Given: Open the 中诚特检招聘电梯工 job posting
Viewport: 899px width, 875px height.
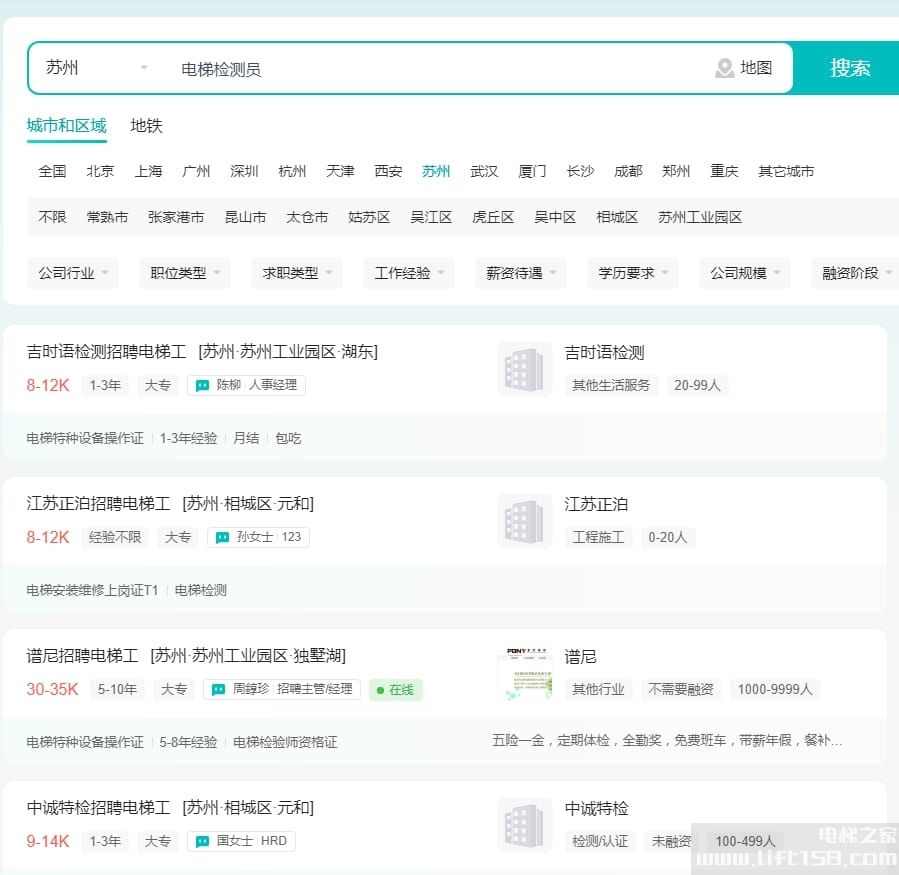Looking at the screenshot, I should 98,808.
